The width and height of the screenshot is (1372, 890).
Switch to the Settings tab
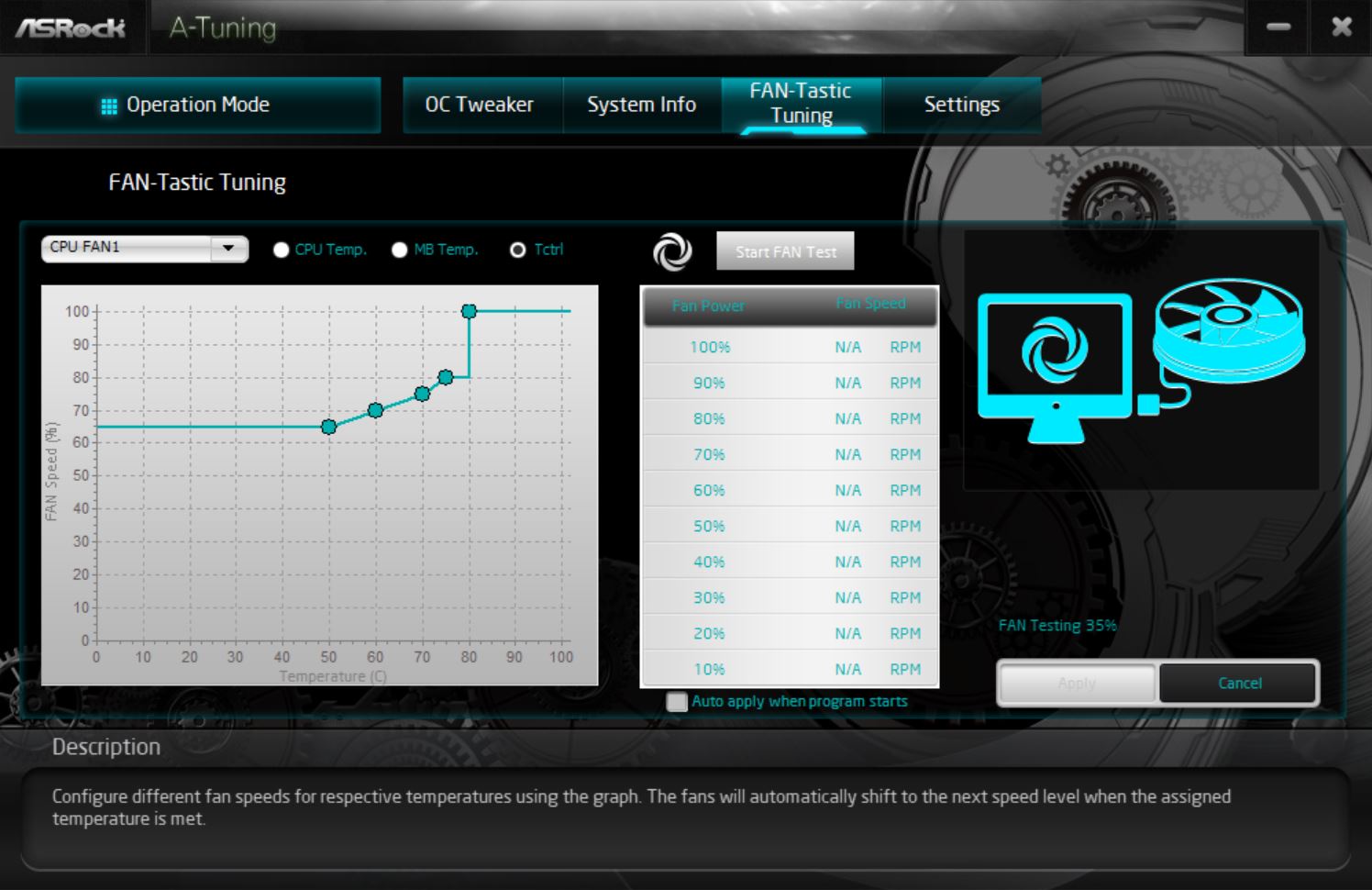point(961,105)
